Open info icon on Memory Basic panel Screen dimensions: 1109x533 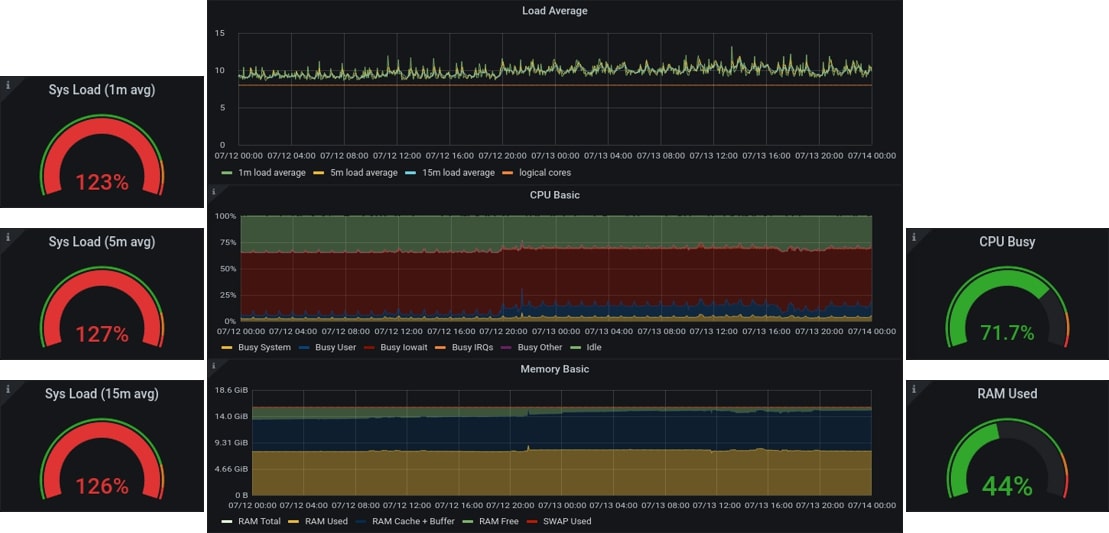tap(214, 366)
